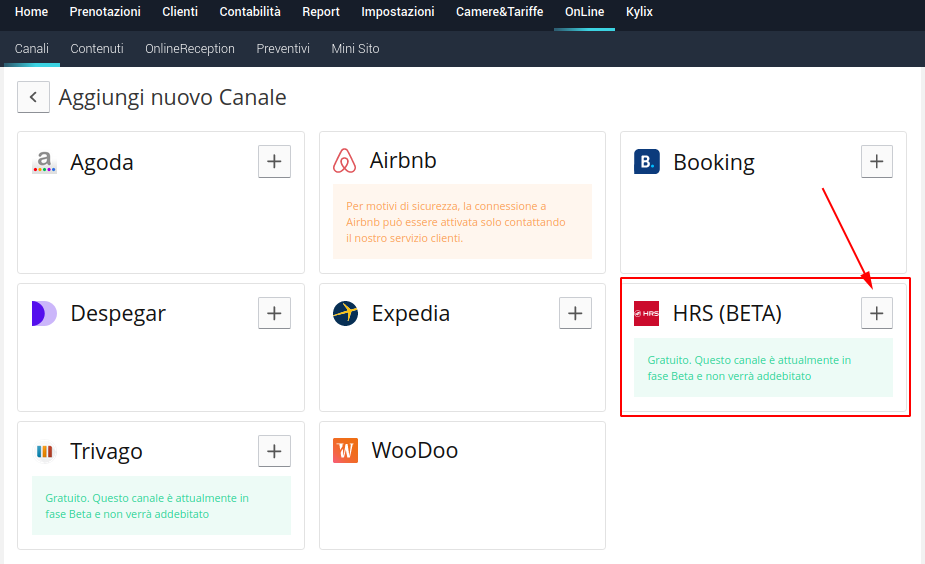Open the Kylix menu
Image resolution: width=925 pixels, height=564 pixels.
pos(639,12)
